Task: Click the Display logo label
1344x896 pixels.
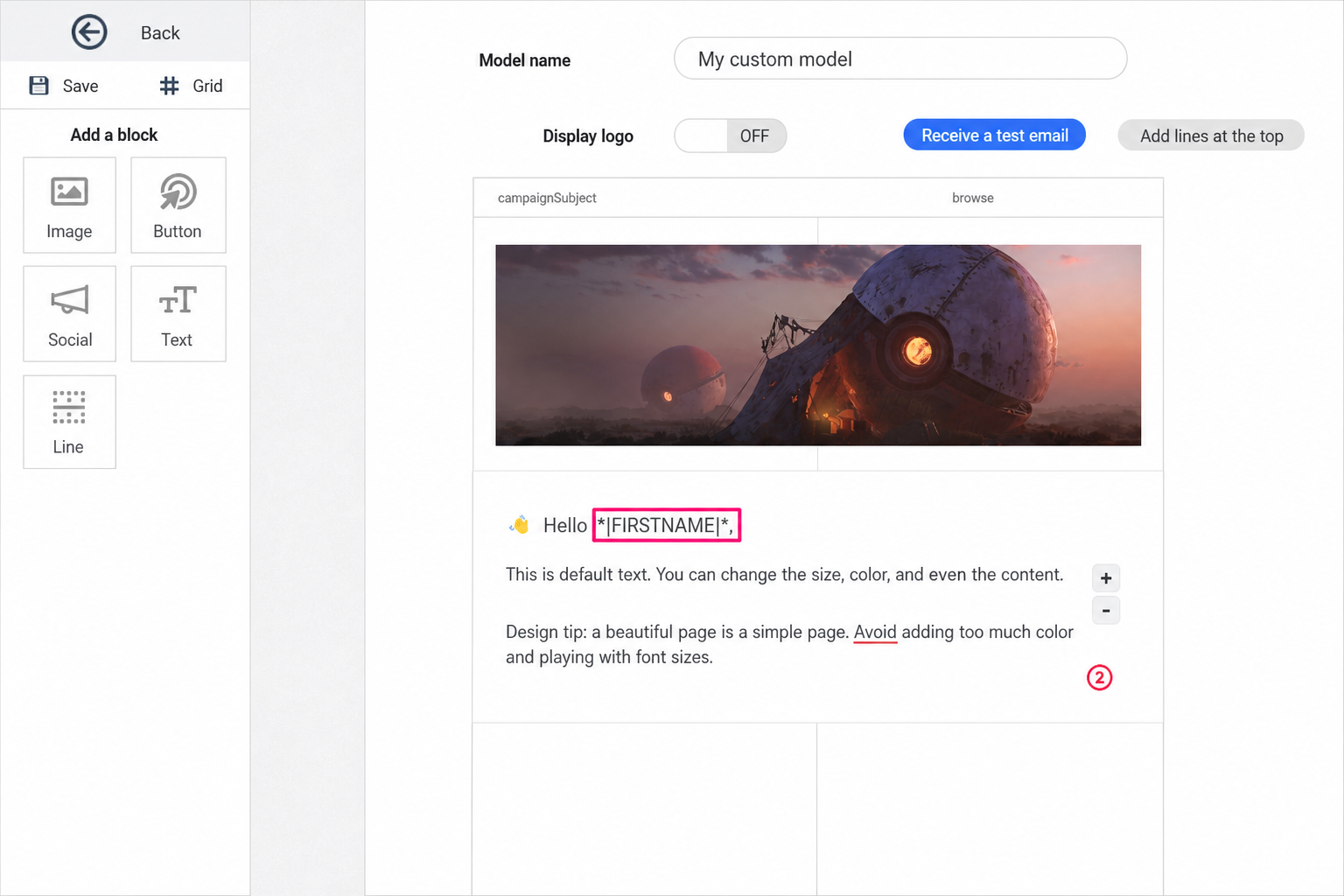Action: pyautogui.click(x=588, y=136)
